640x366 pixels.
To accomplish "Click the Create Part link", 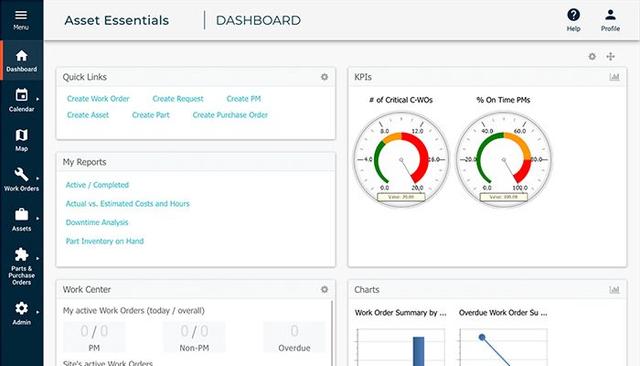I will 151,115.
